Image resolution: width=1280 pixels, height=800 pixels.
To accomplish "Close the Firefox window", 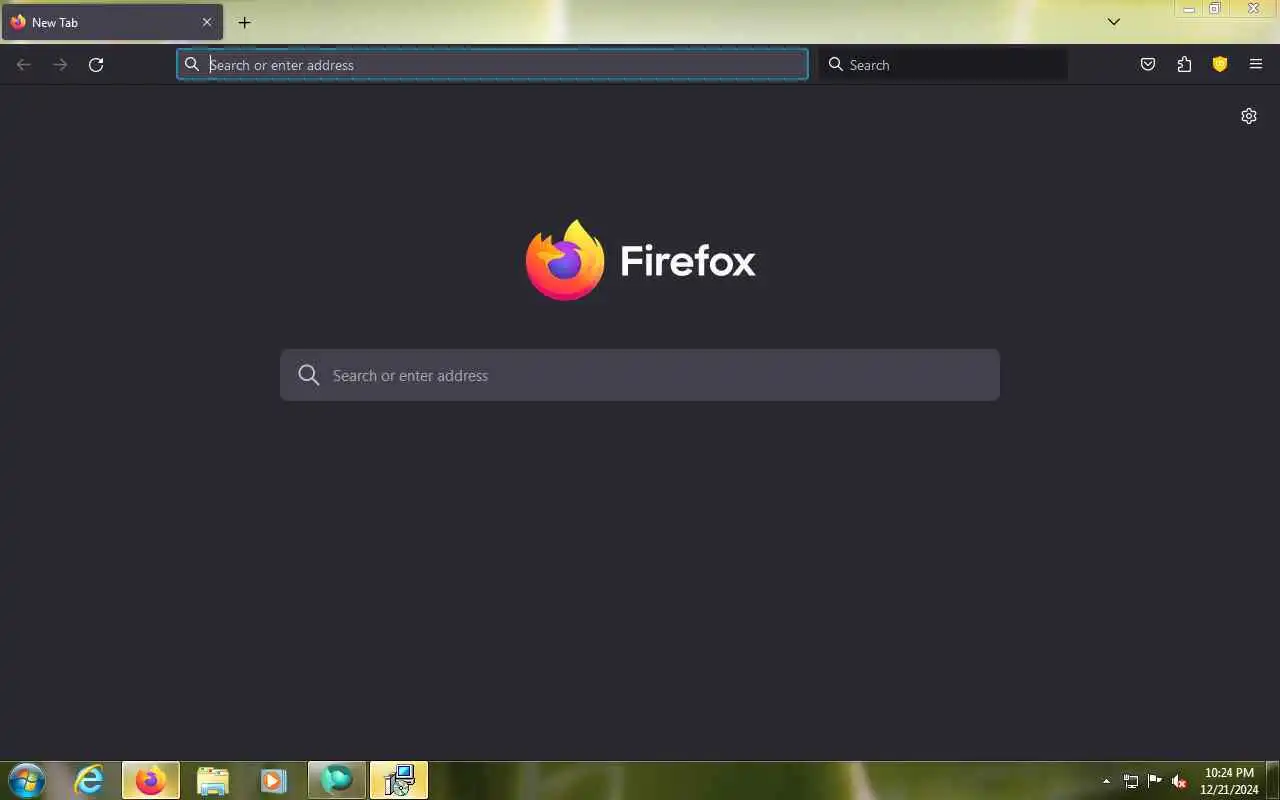I will pyautogui.click(x=1253, y=9).
